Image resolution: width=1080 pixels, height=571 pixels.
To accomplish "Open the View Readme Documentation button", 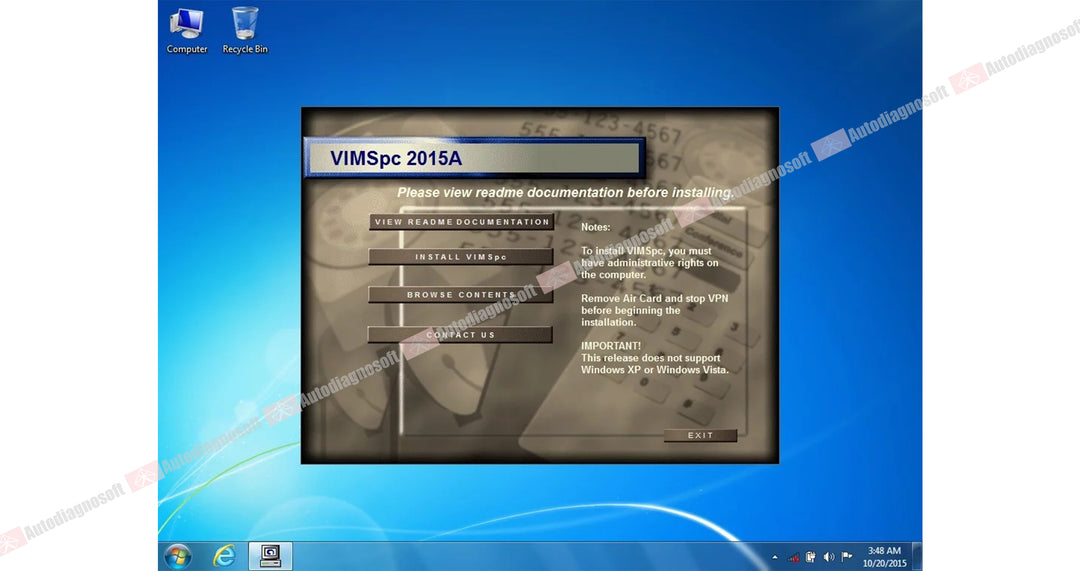I will coord(461,222).
